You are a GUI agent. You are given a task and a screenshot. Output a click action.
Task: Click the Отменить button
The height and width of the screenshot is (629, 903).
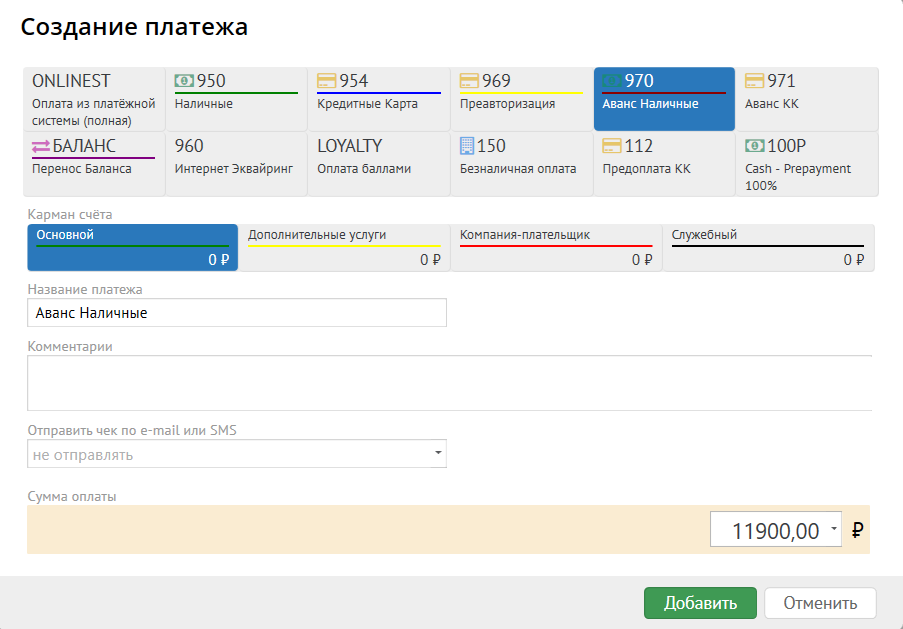820,603
